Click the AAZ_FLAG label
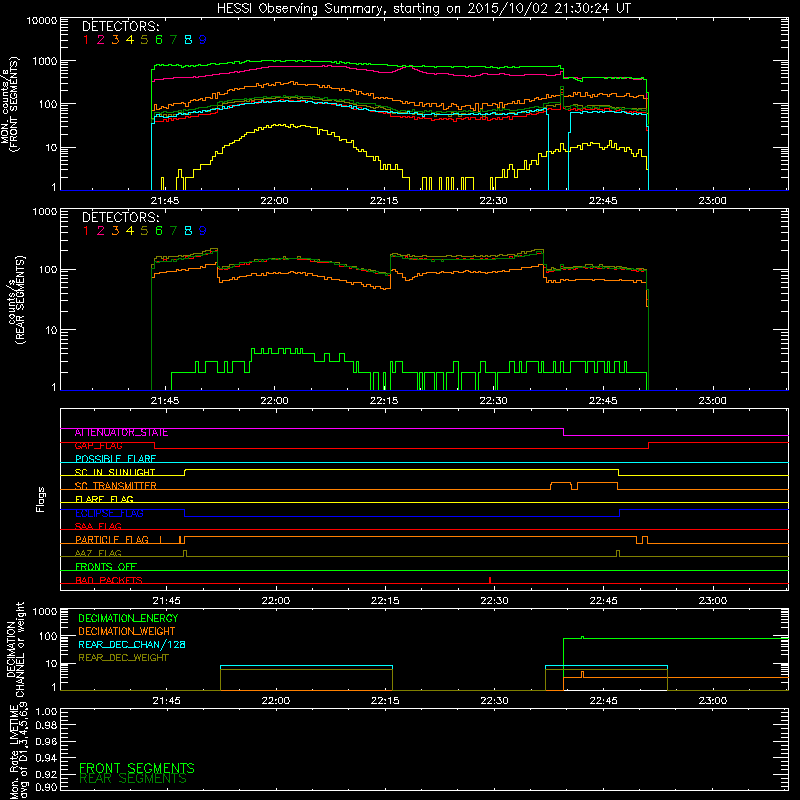800x800 pixels. (x=98, y=553)
